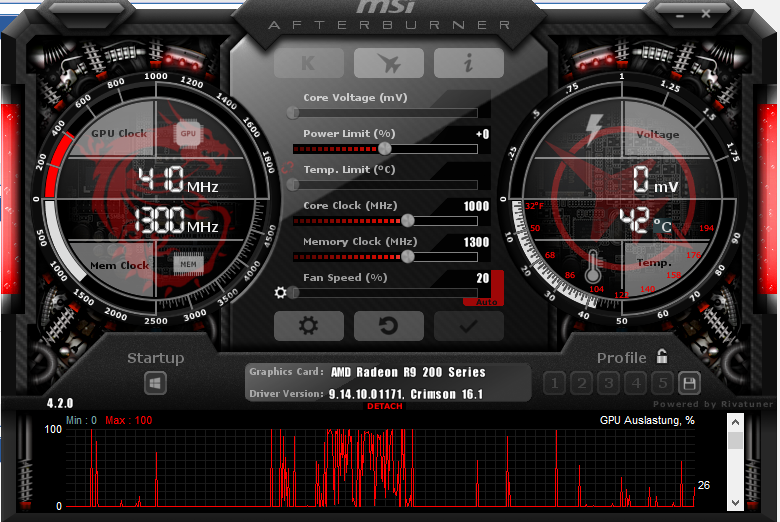
Task: Click the Temp. Limit slider handle
Action: [293, 185]
